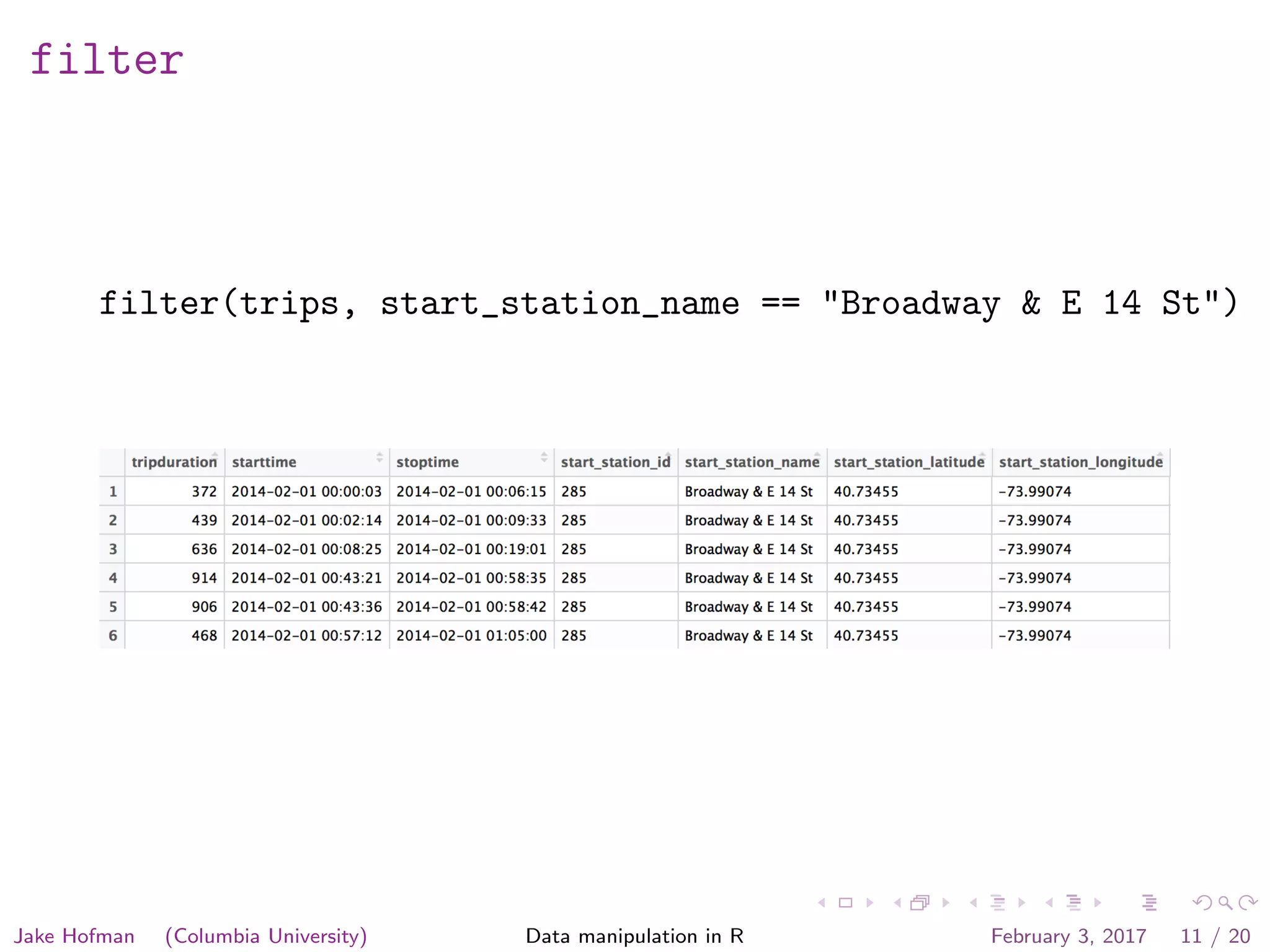This screenshot has width=1270, height=952.
Task: Select stoptime cell 2014-02-01 01:05:00
Action: (471, 635)
